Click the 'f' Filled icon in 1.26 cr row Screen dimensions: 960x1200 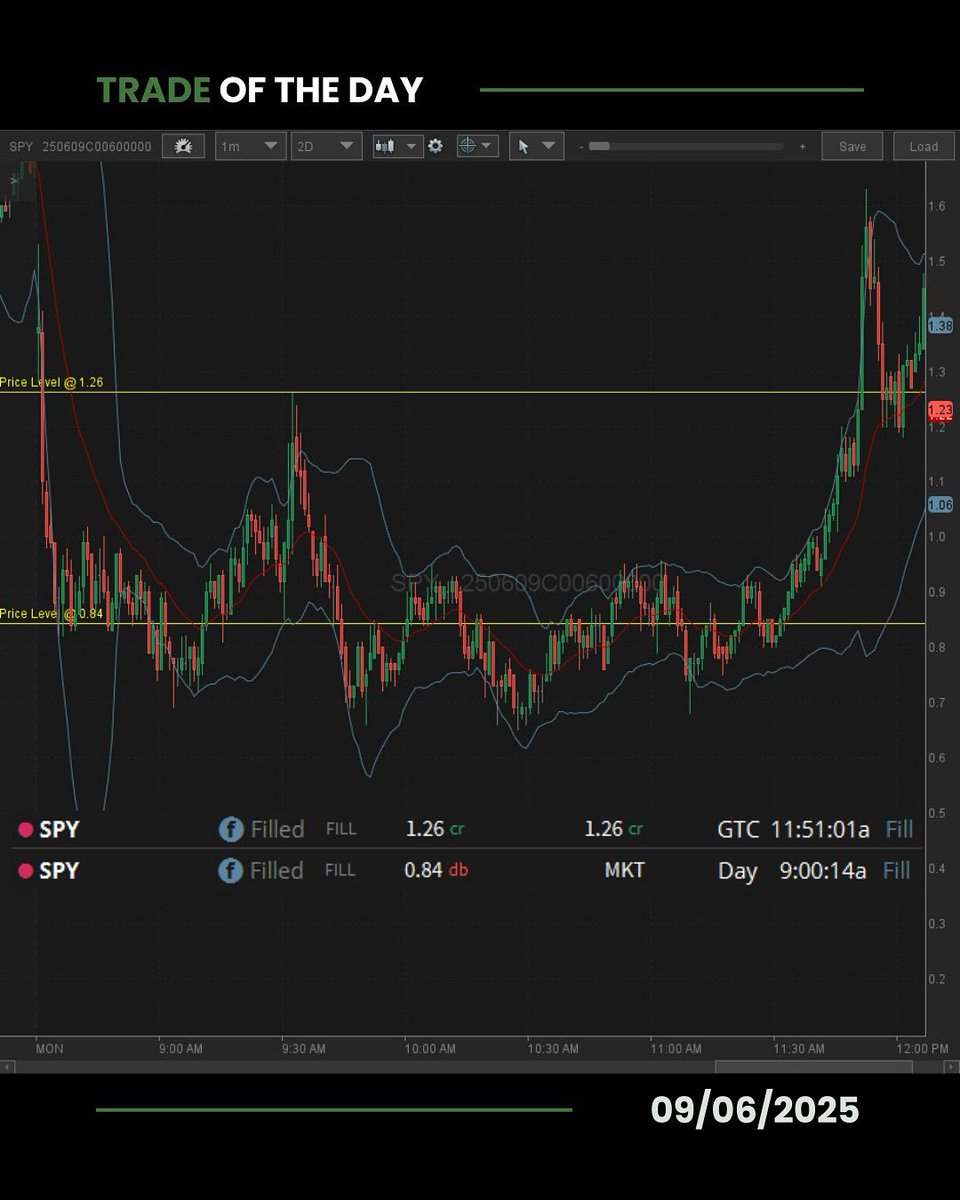[x=231, y=829]
